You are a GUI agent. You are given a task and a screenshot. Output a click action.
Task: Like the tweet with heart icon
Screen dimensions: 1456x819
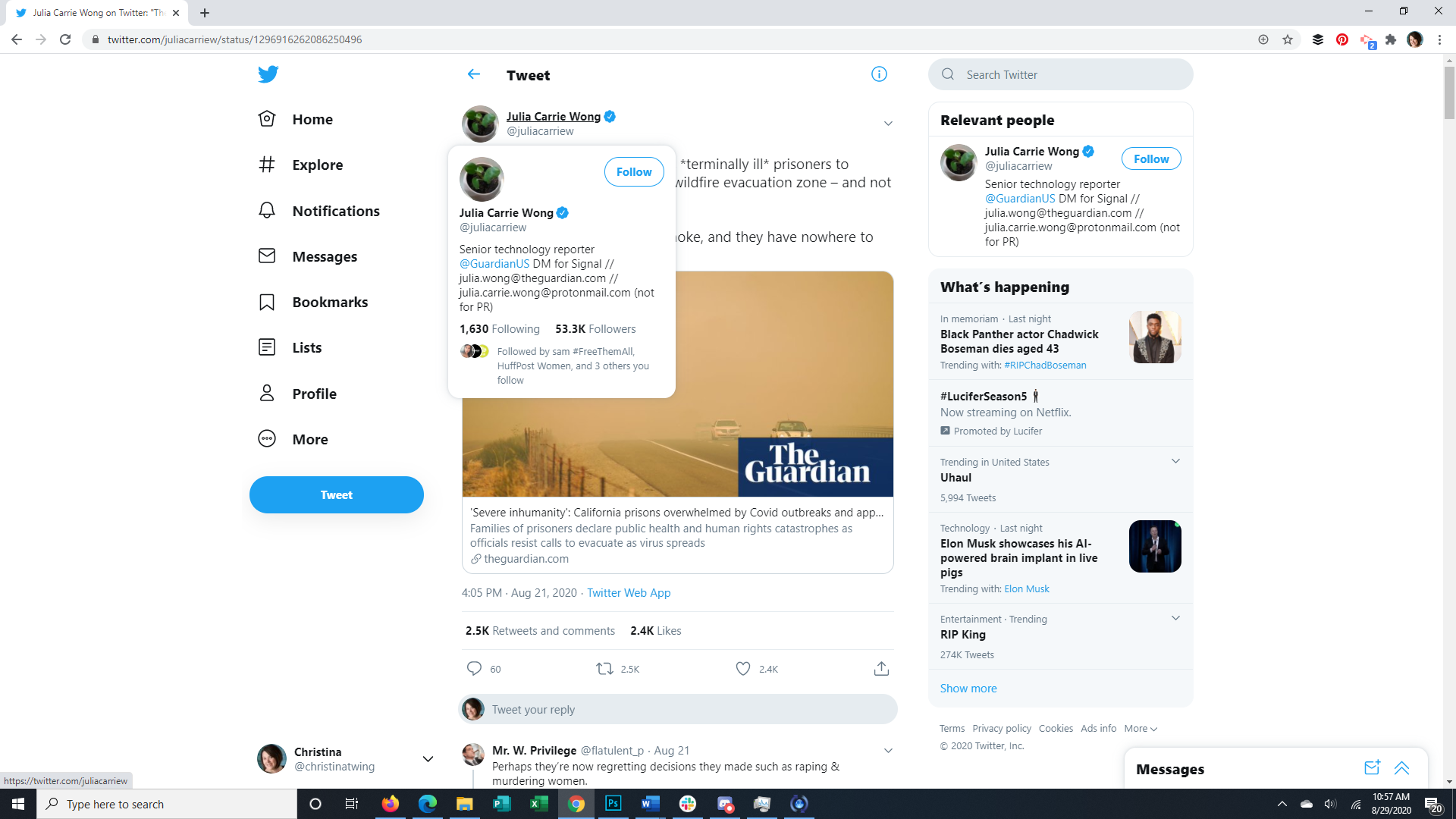point(743,669)
